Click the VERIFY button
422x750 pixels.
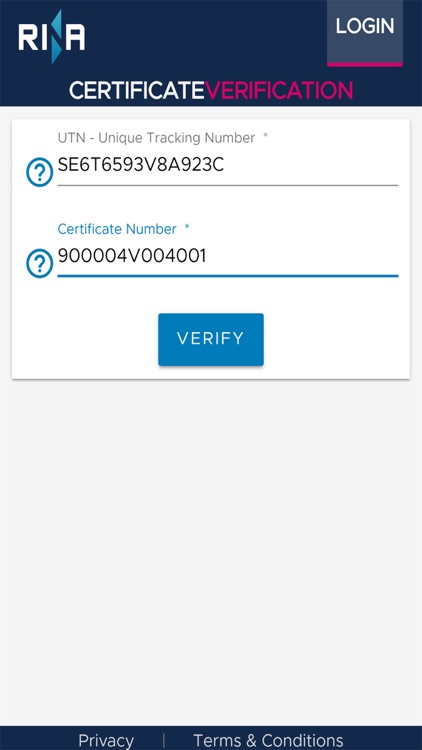pos(211,340)
